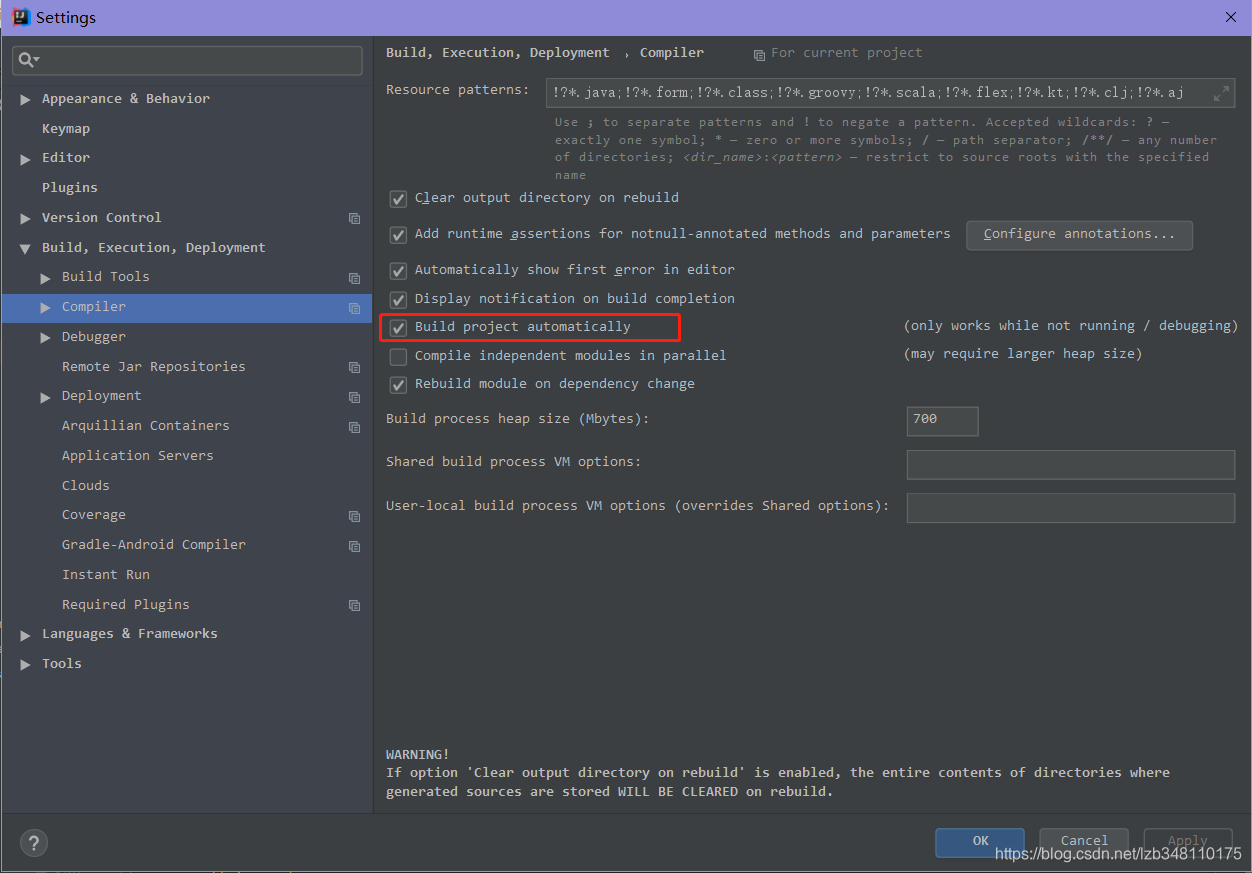Screen dimensions: 1252x873
Task: Expand the Deployment node arrow
Action: pyautogui.click(x=45, y=397)
